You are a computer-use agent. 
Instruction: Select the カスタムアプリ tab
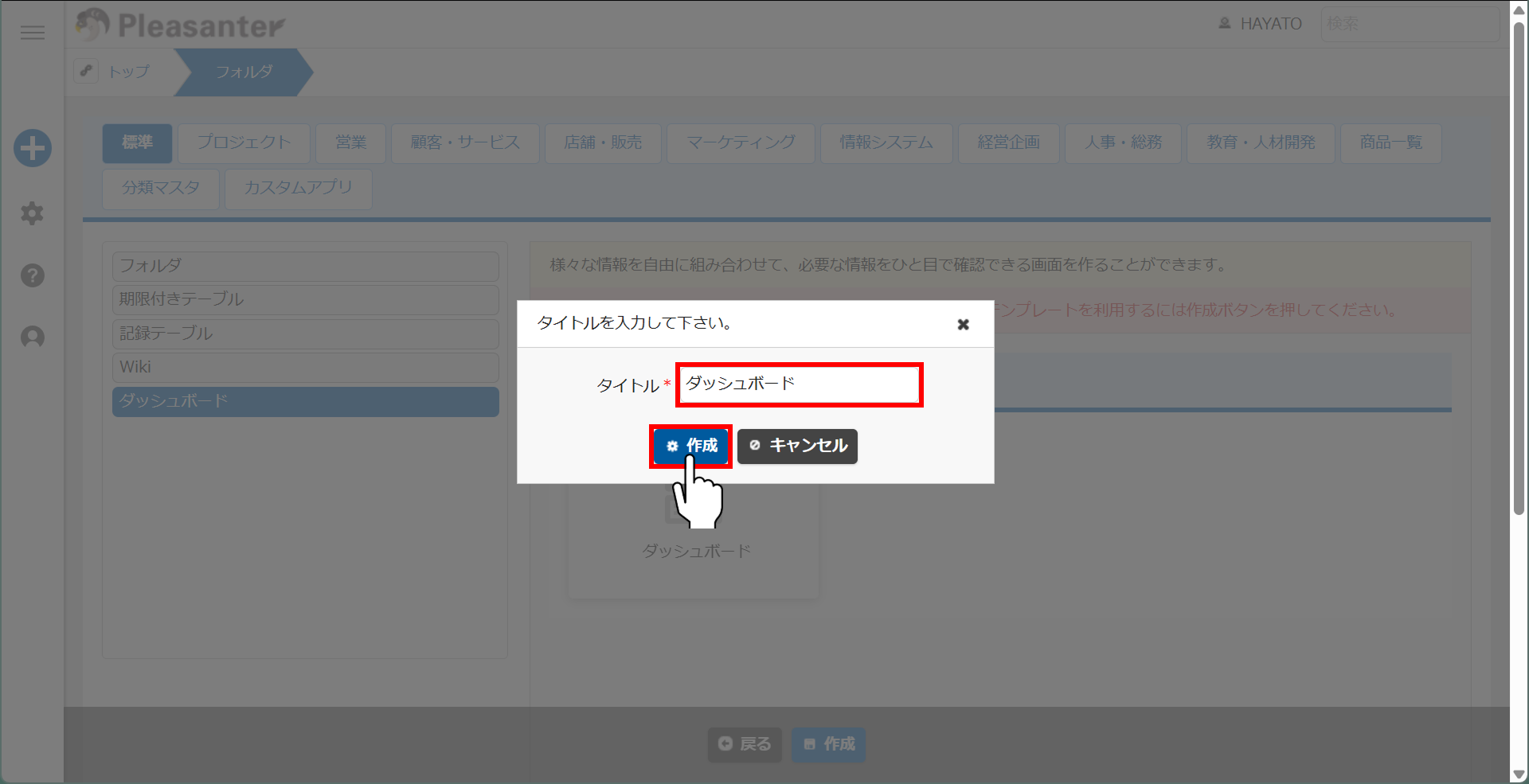tap(299, 188)
